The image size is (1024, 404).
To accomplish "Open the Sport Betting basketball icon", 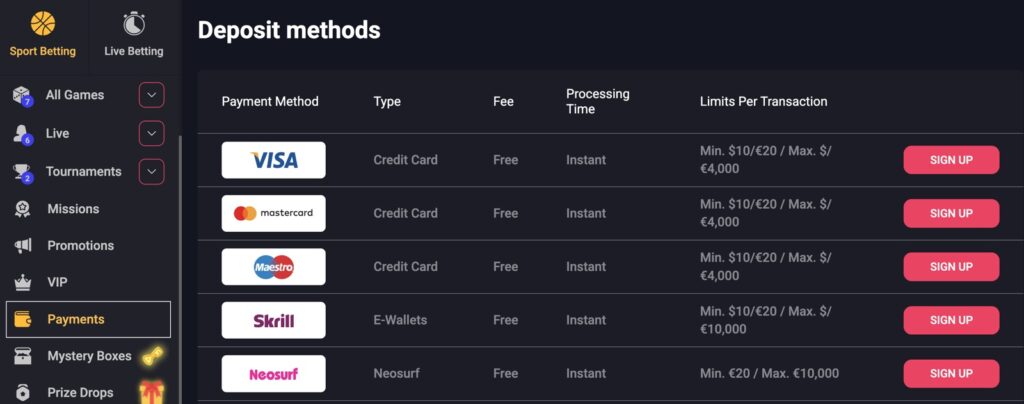I will (x=42, y=23).
